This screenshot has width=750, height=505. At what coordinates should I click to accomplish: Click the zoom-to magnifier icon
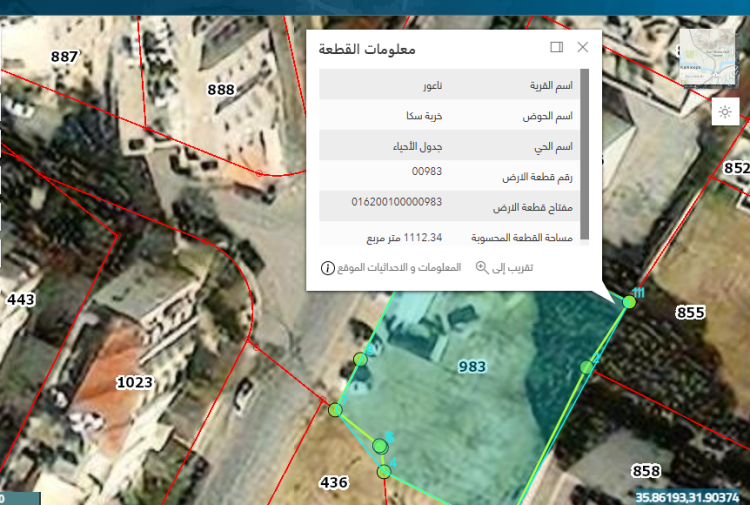point(482,268)
